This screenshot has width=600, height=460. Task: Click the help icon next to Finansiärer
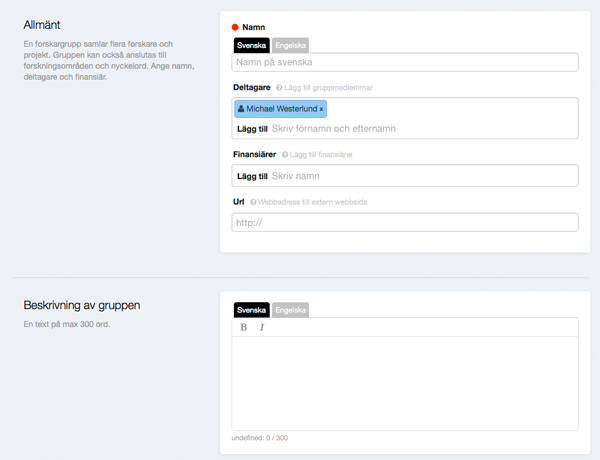pos(285,155)
